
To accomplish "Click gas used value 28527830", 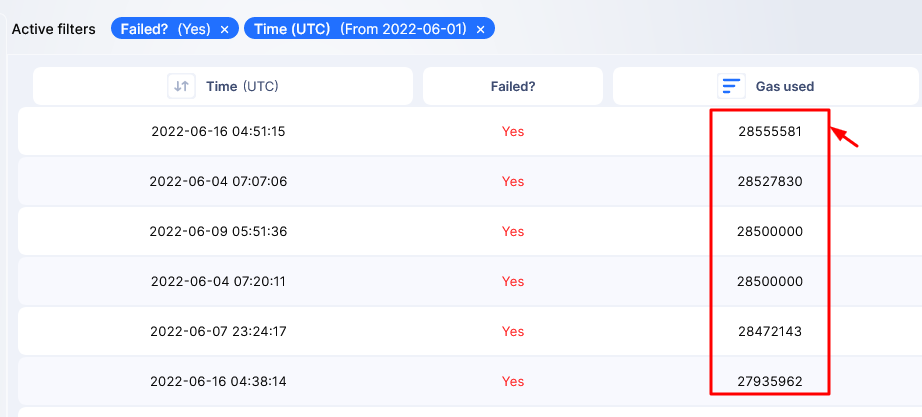I will [770, 182].
